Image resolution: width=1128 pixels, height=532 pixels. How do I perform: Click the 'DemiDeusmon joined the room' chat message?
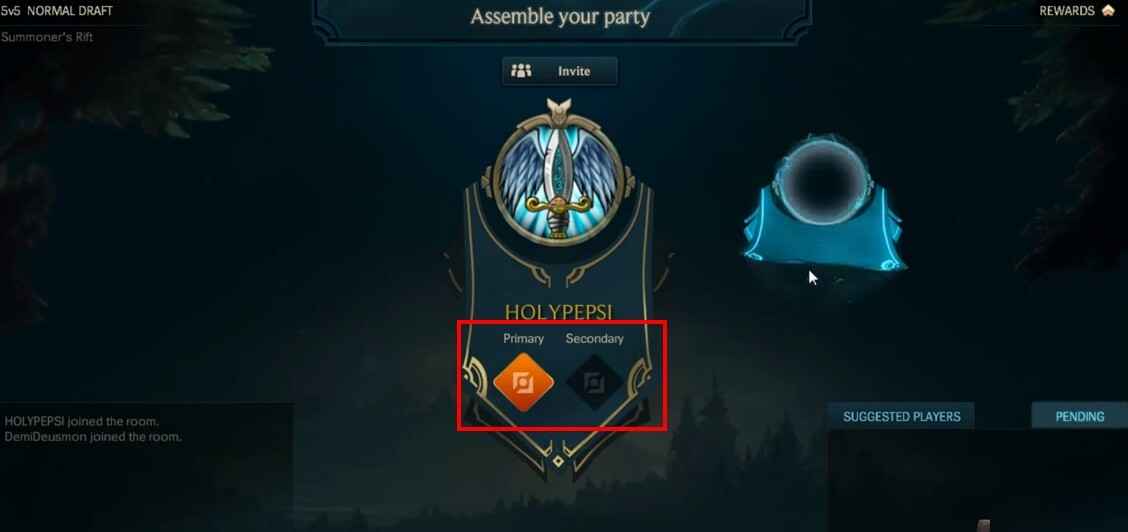click(93, 436)
